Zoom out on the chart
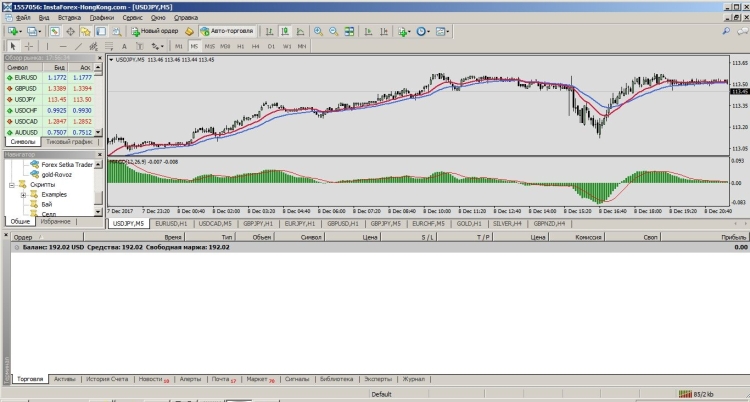The height and width of the screenshot is (402, 750). click(333, 32)
